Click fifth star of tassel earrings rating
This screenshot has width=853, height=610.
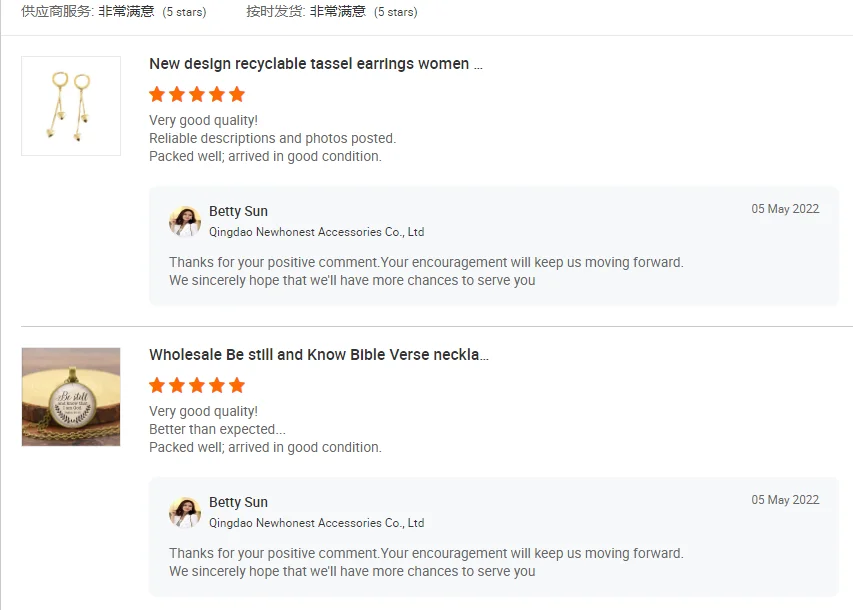237,95
